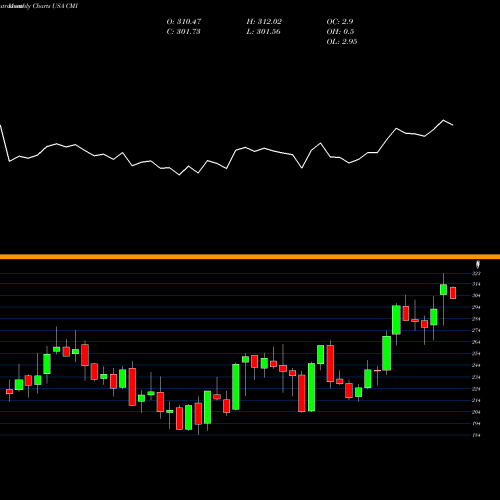Click the 294 price axis label
Viewport: 500px width, 500px height.
(x=476, y=307)
